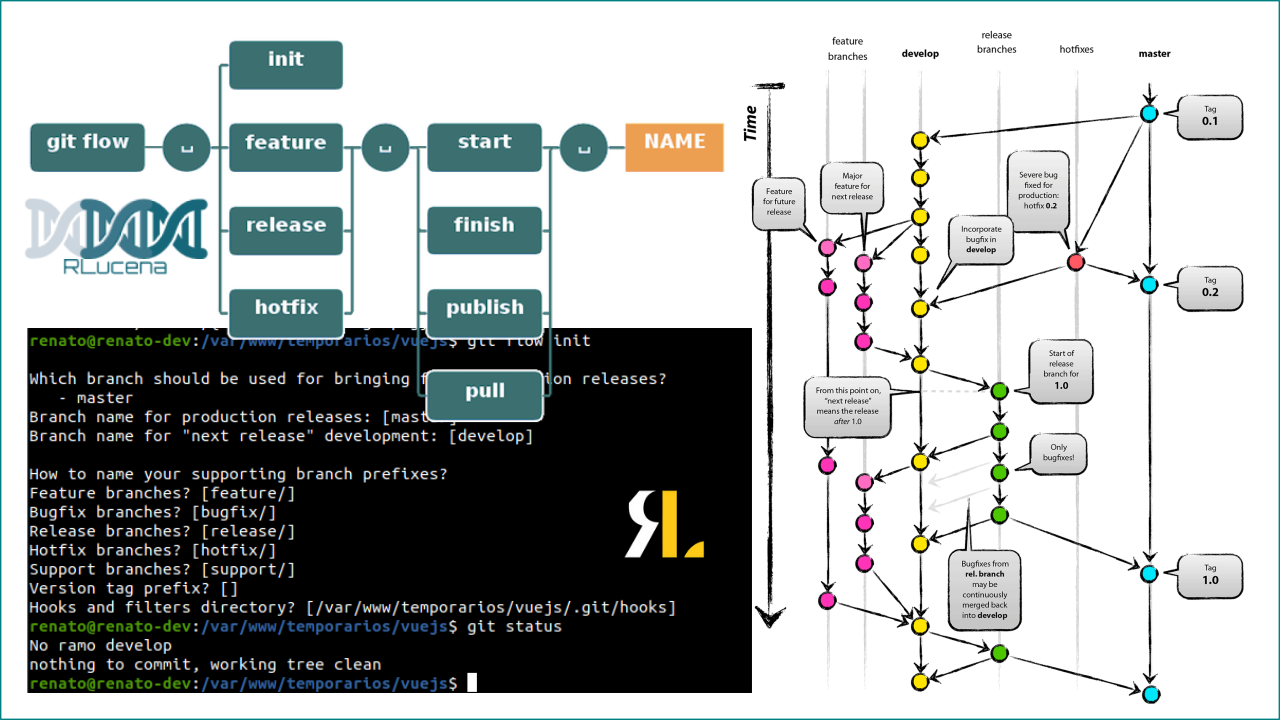Click the pink commit beside "Feature for future release"
The height and width of the screenshot is (720, 1280).
(x=827, y=248)
